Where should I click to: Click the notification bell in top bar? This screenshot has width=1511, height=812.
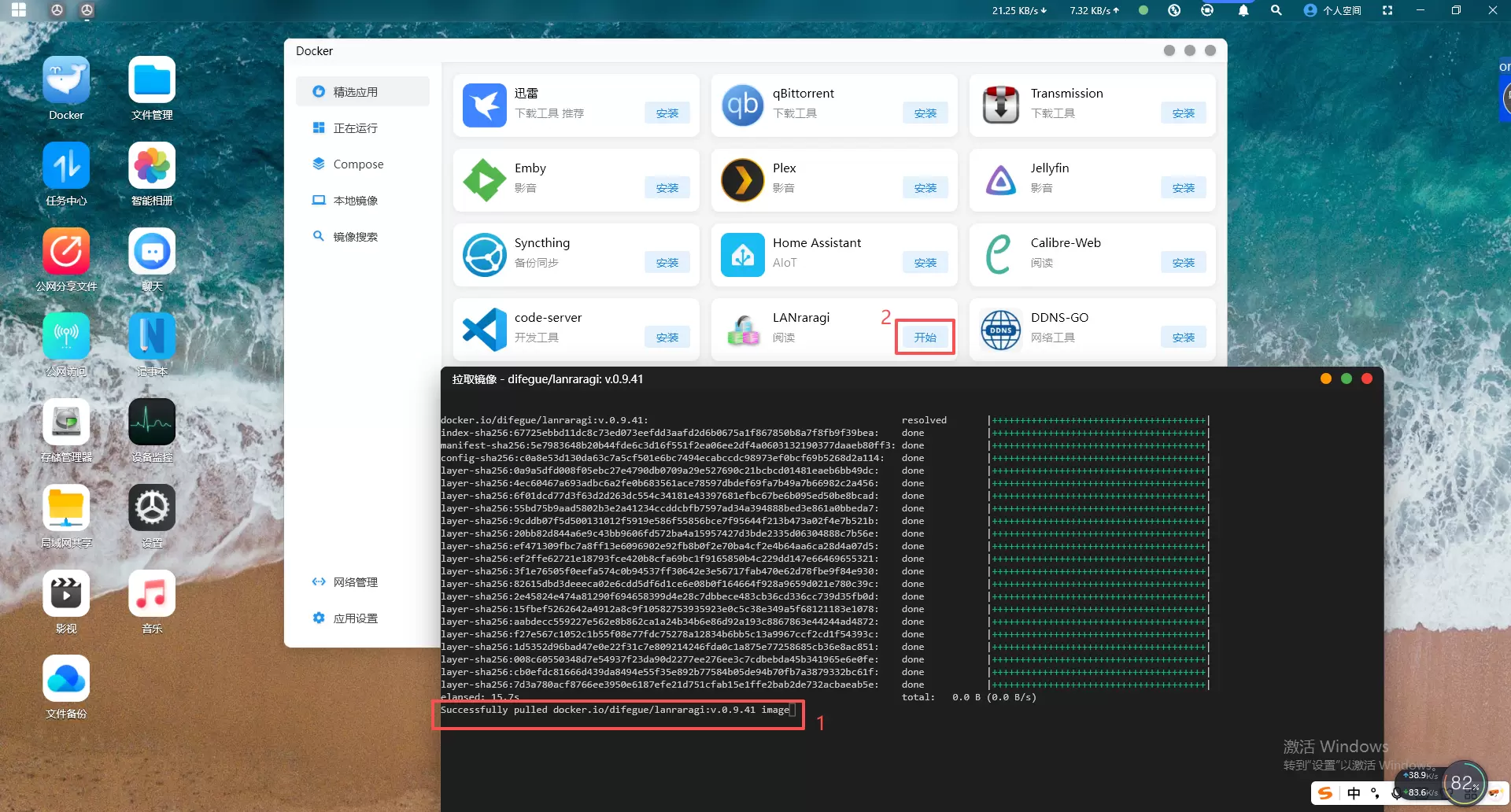point(1243,10)
